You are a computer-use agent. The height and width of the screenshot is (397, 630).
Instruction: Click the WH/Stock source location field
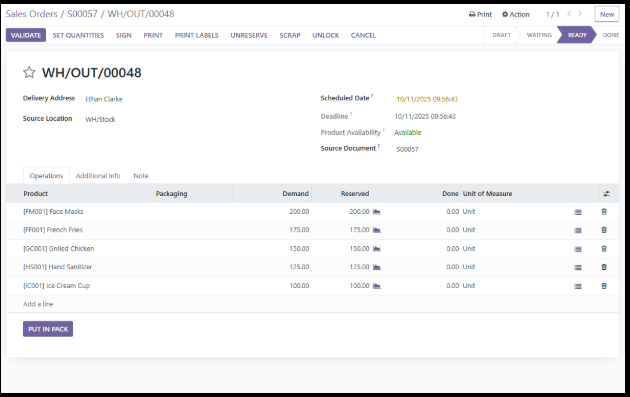pos(100,119)
